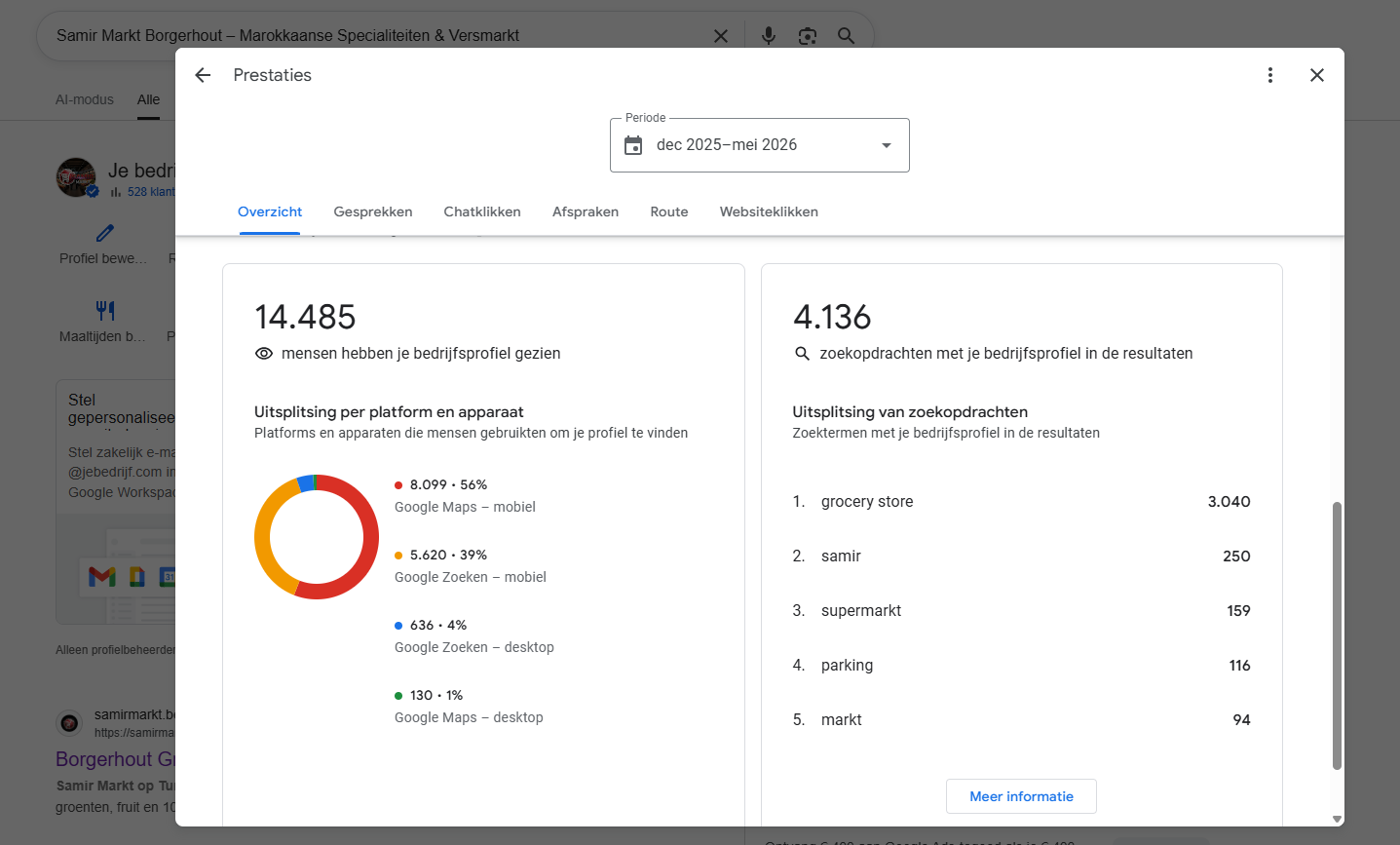Click the search icon beside zoekopdrachten text

802,354
